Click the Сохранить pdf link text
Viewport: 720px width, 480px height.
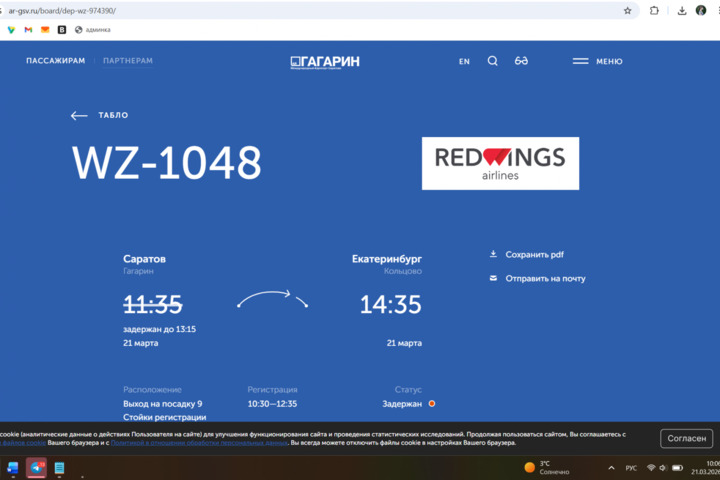click(x=535, y=255)
